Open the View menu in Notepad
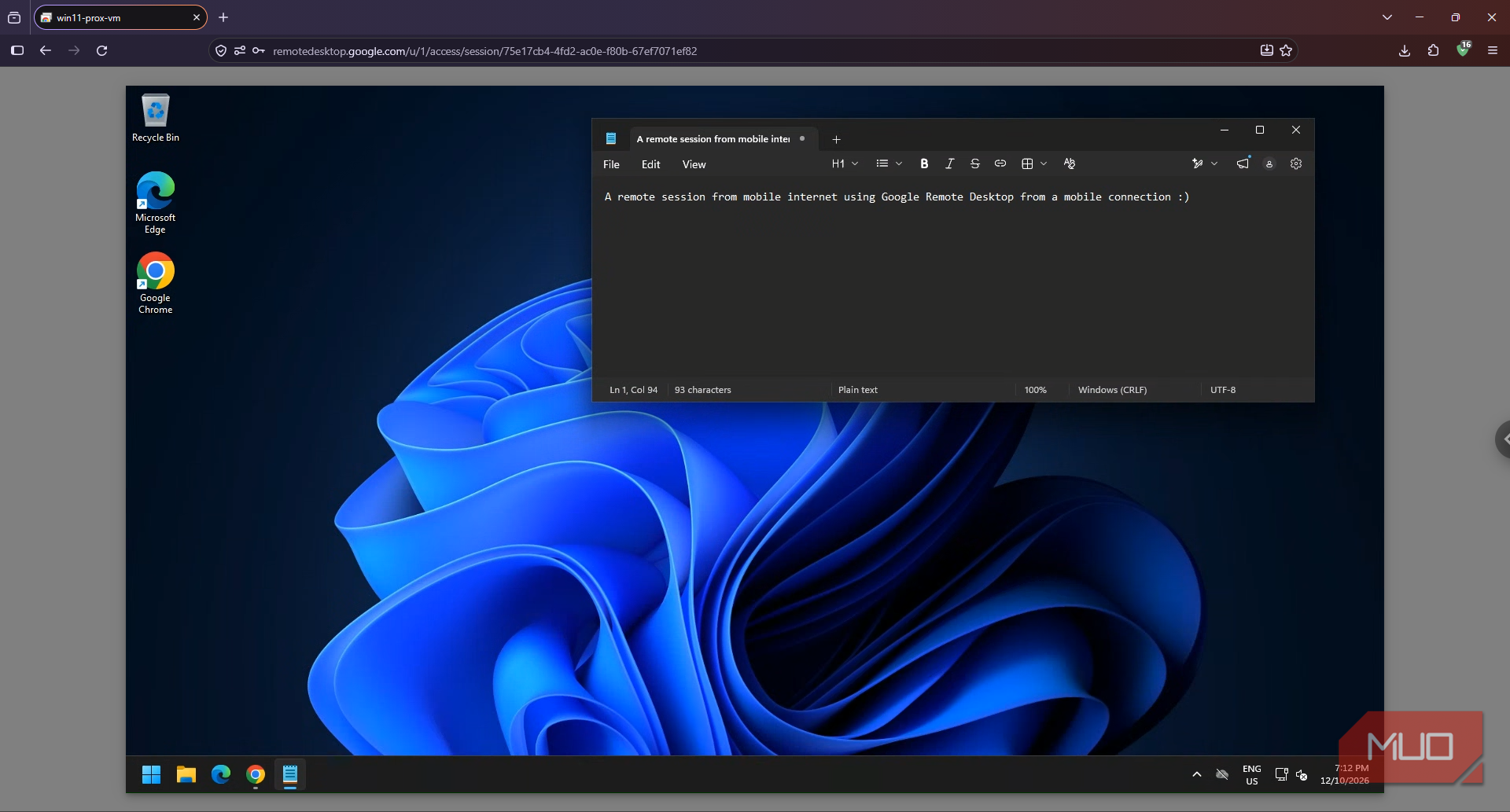The width and height of the screenshot is (1510, 812). click(694, 164)
